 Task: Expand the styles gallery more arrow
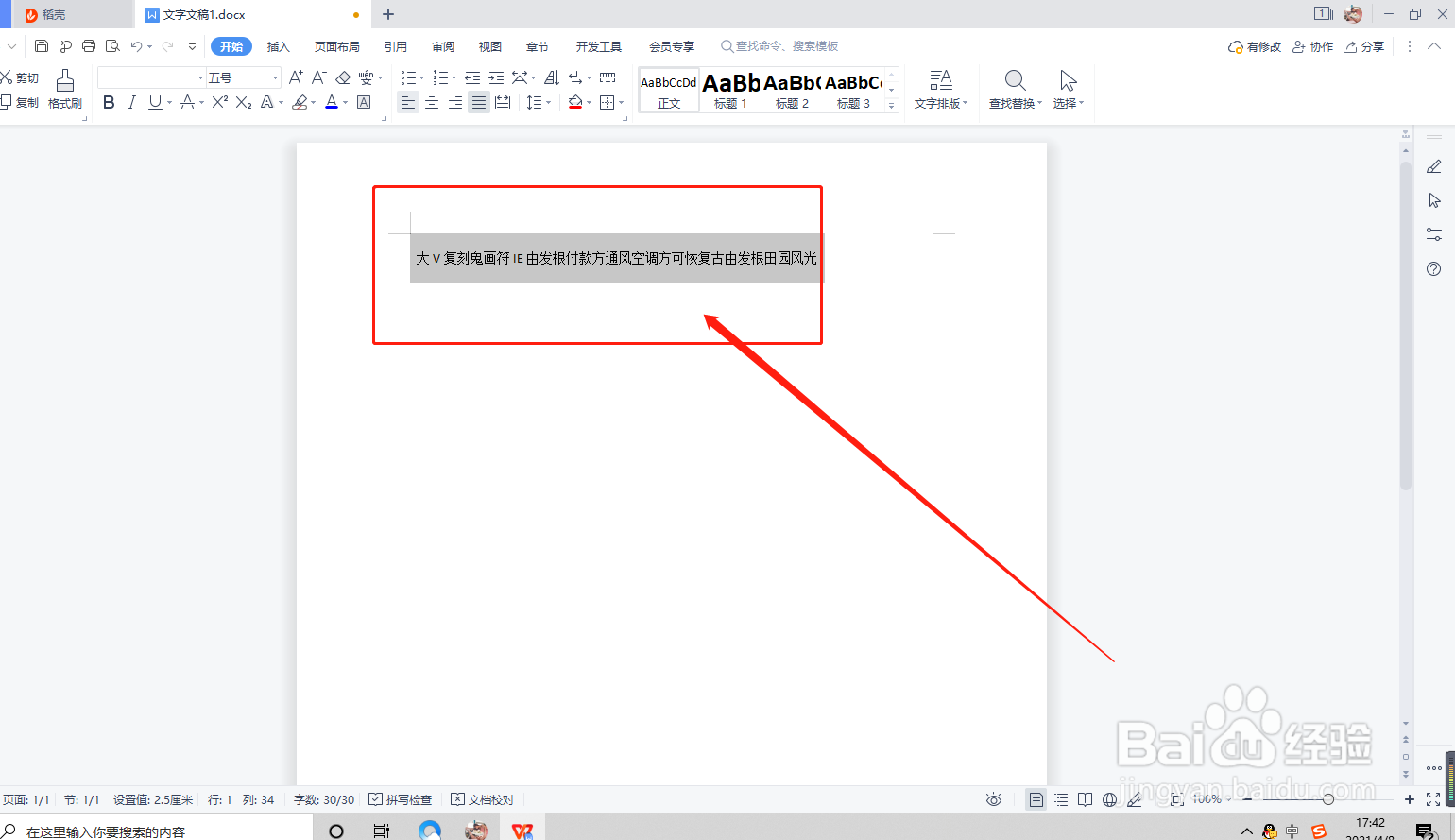click(x=891, y=106)
